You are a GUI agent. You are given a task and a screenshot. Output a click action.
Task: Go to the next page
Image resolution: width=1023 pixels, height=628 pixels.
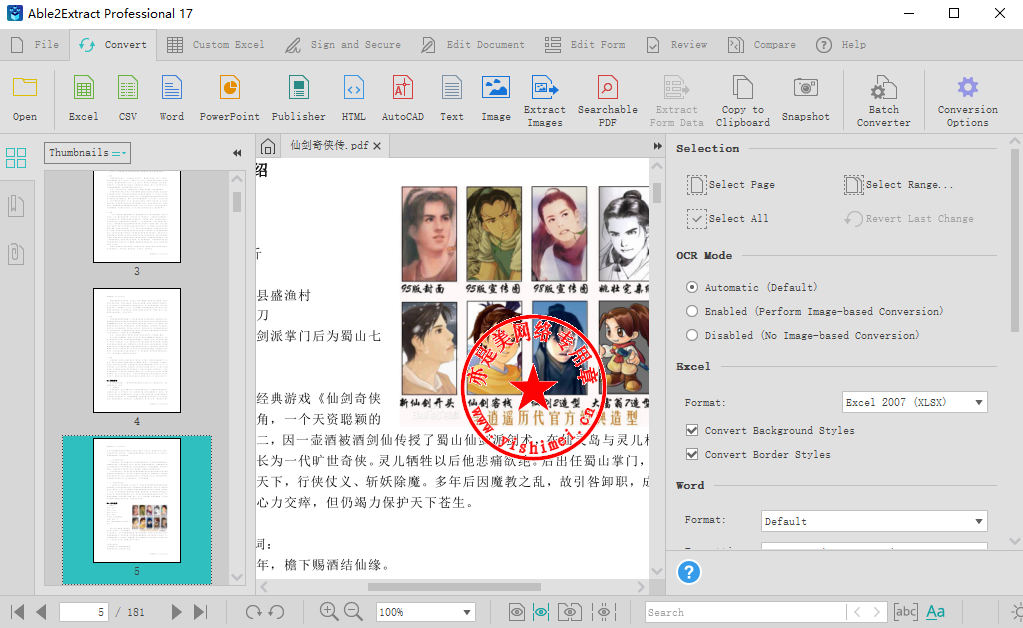coord(176,612)
